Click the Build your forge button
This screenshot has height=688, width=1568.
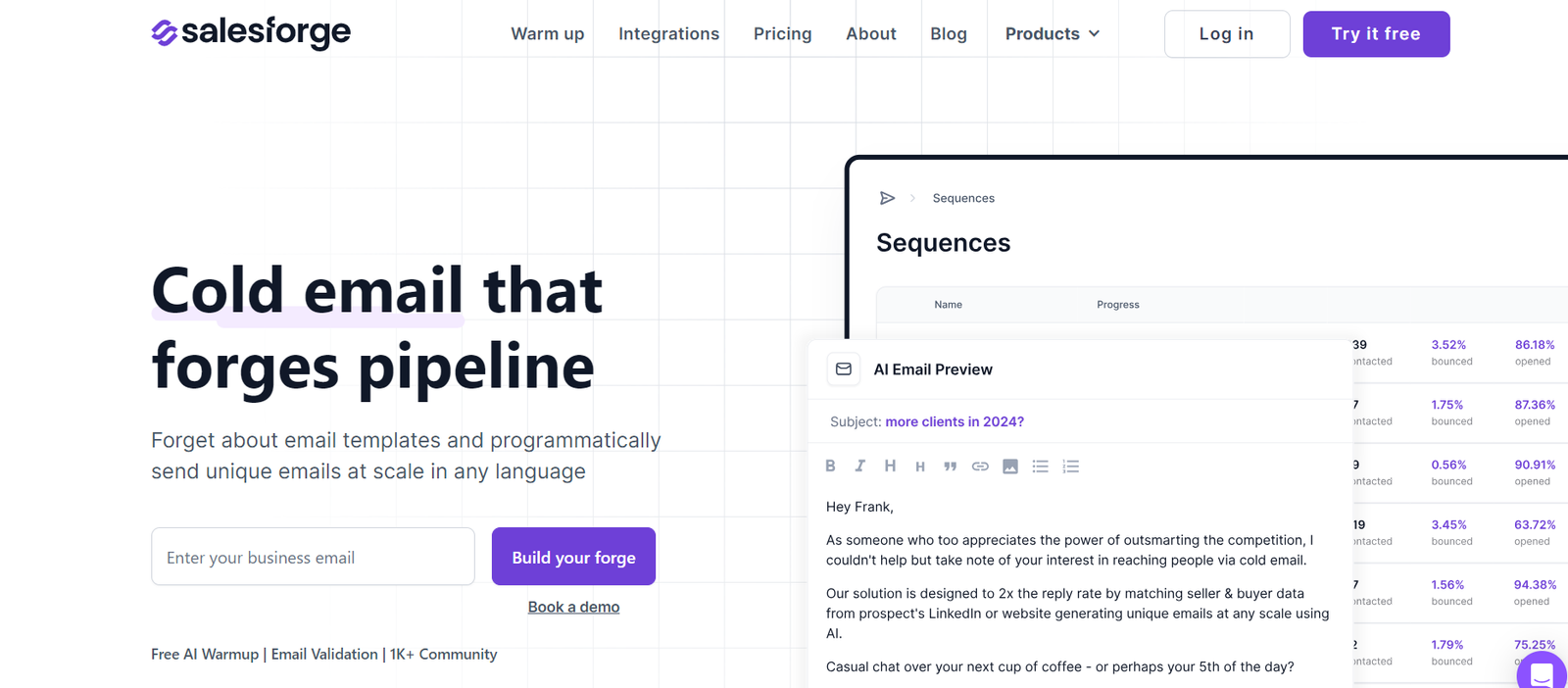tap(573, 557)
